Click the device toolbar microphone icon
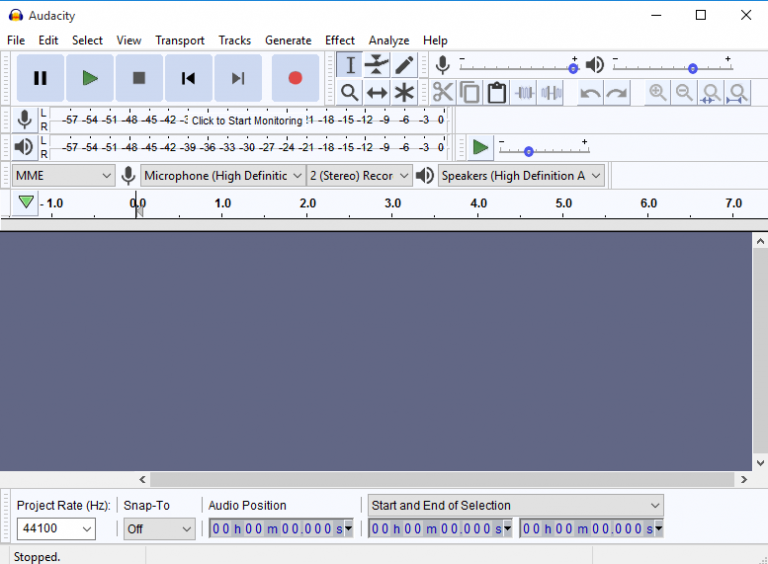Image resolution: width=768 pixels, height=564 pixels. click(128, 175)
